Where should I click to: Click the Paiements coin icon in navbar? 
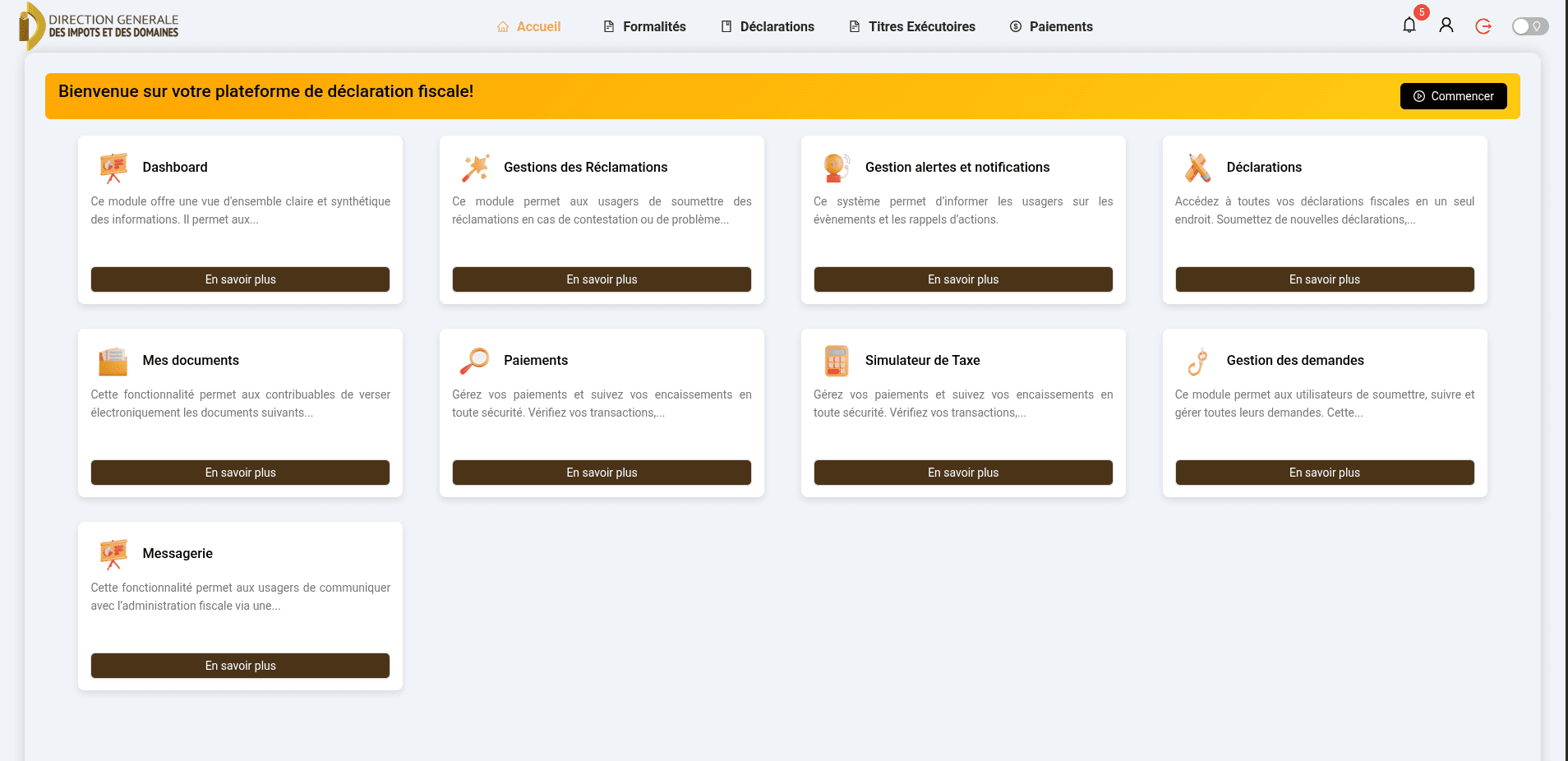point(1016,26)
